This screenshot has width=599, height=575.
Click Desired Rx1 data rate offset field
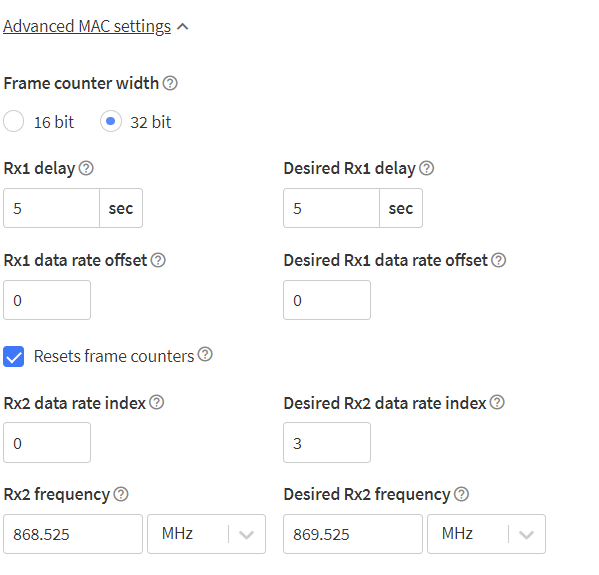[x=327, y=300]
